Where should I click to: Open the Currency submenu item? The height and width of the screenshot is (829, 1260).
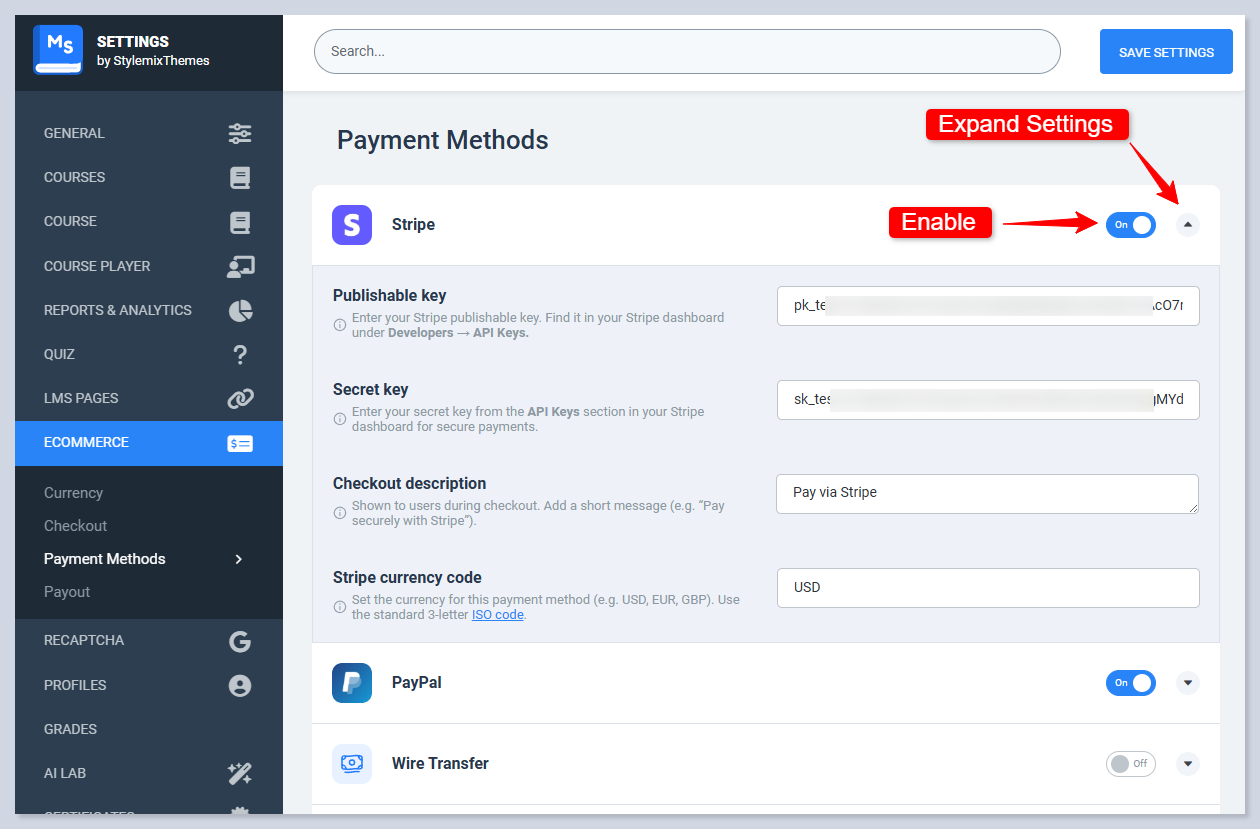(73, 493)
